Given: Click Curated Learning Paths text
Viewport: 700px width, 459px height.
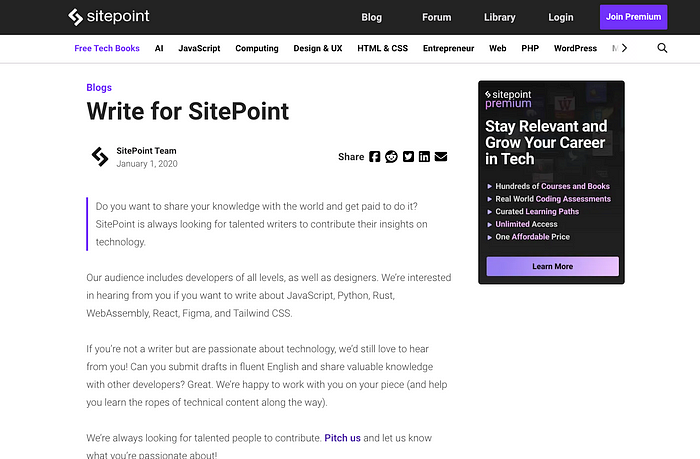Looking at the screenshot, I should click(x=537, y=211).
